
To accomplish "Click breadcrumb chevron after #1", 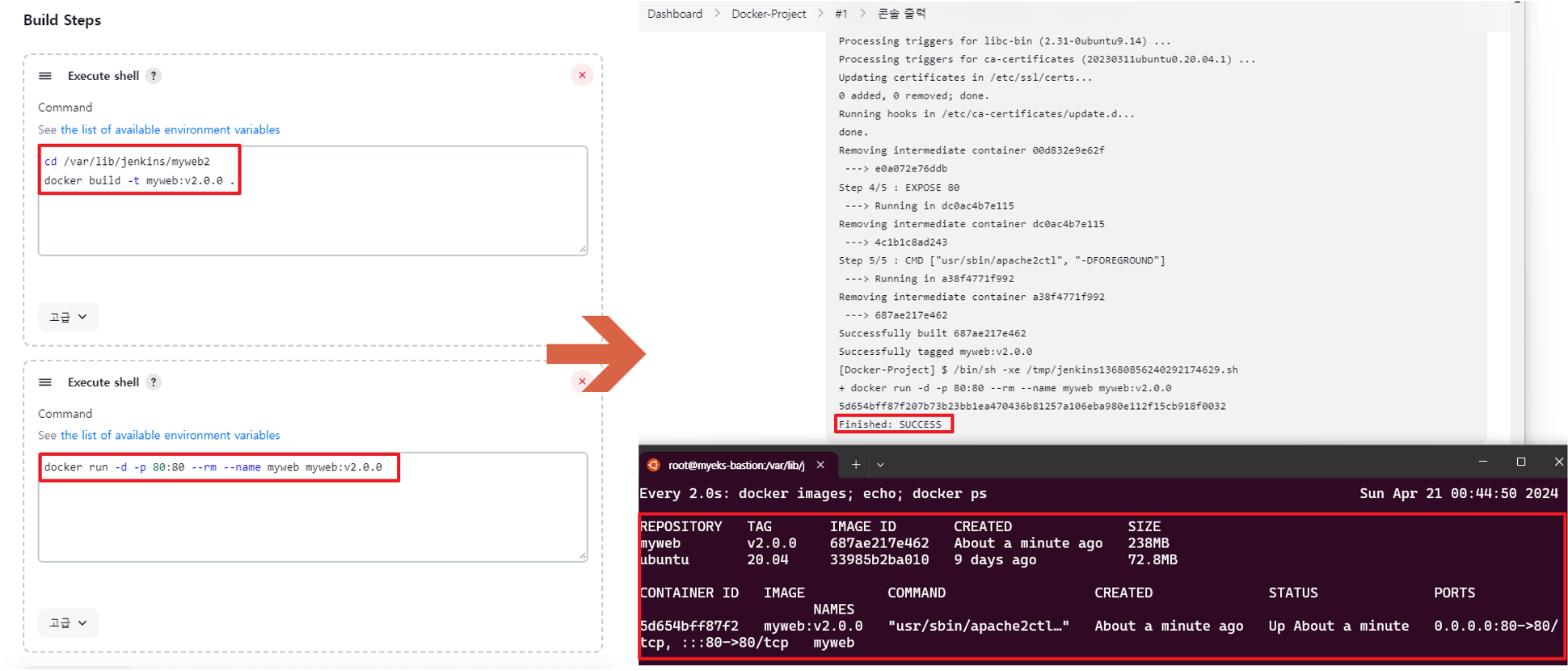I will 862,14.
